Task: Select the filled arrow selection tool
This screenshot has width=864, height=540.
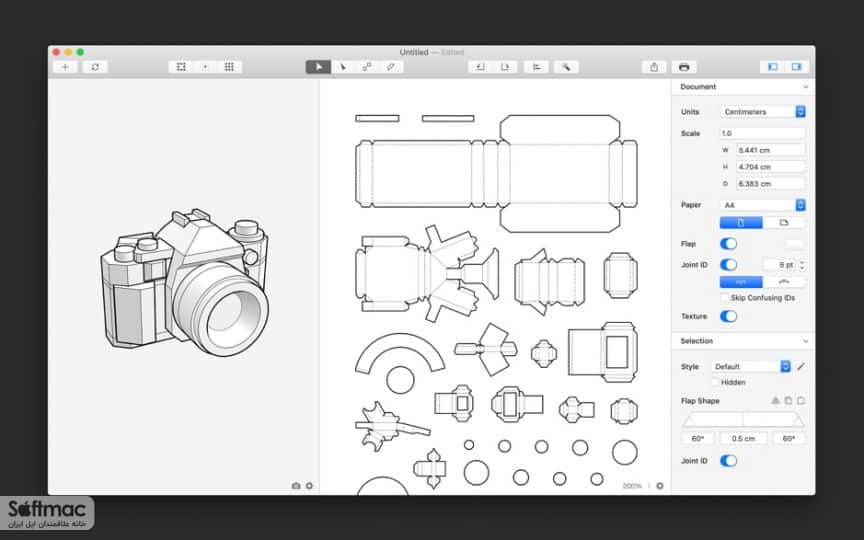Action: point(318,67)
